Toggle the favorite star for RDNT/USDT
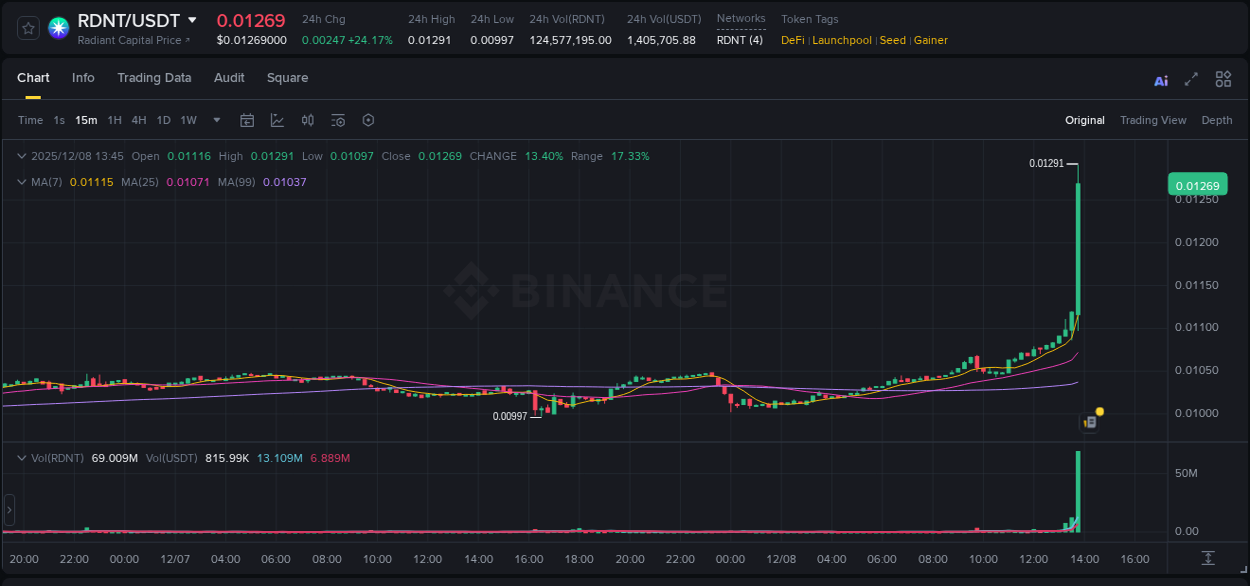Image resolution: width=1250 pixels, height=586 pixels. click(x=27, y=27)
